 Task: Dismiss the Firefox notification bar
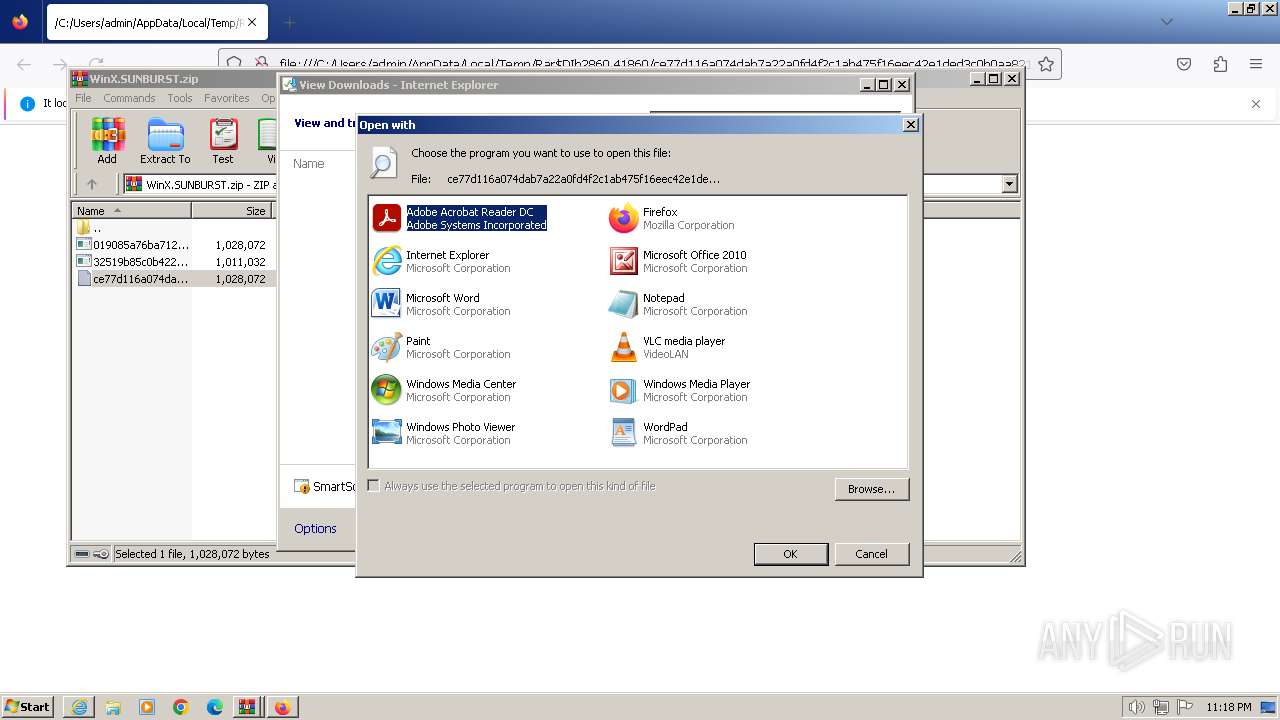(x=1256, y=103)
